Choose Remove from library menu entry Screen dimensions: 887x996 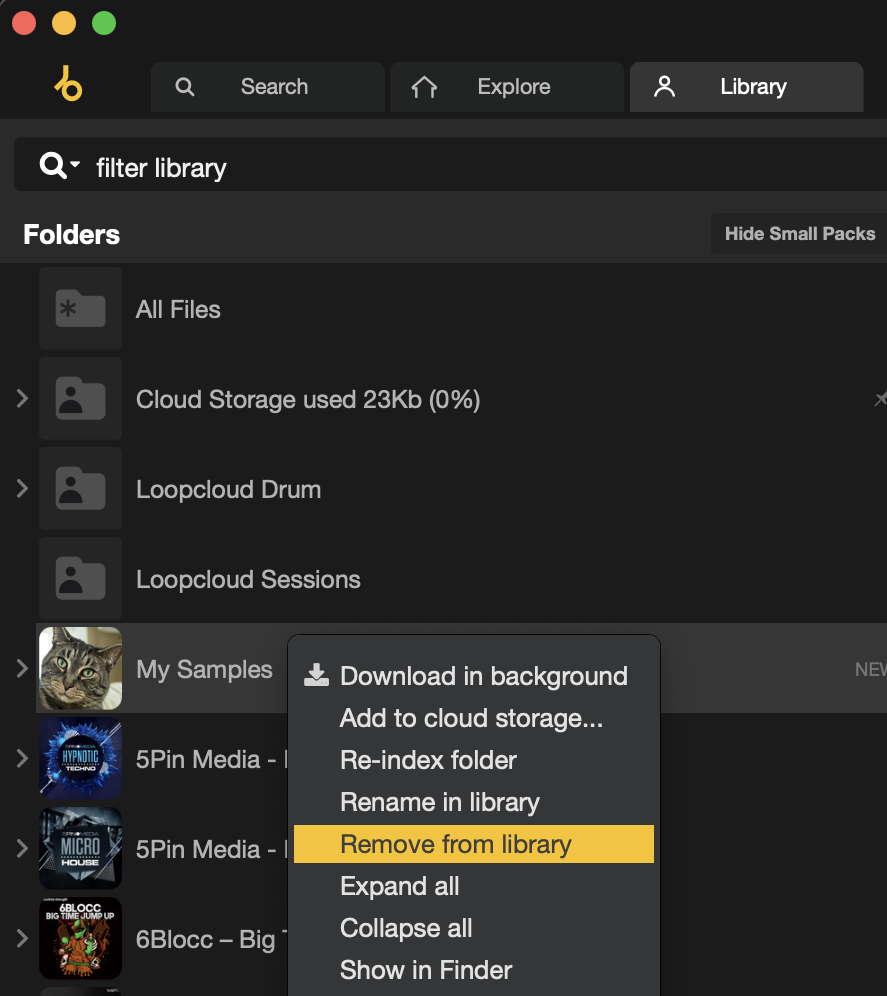[x=474, y=844]
